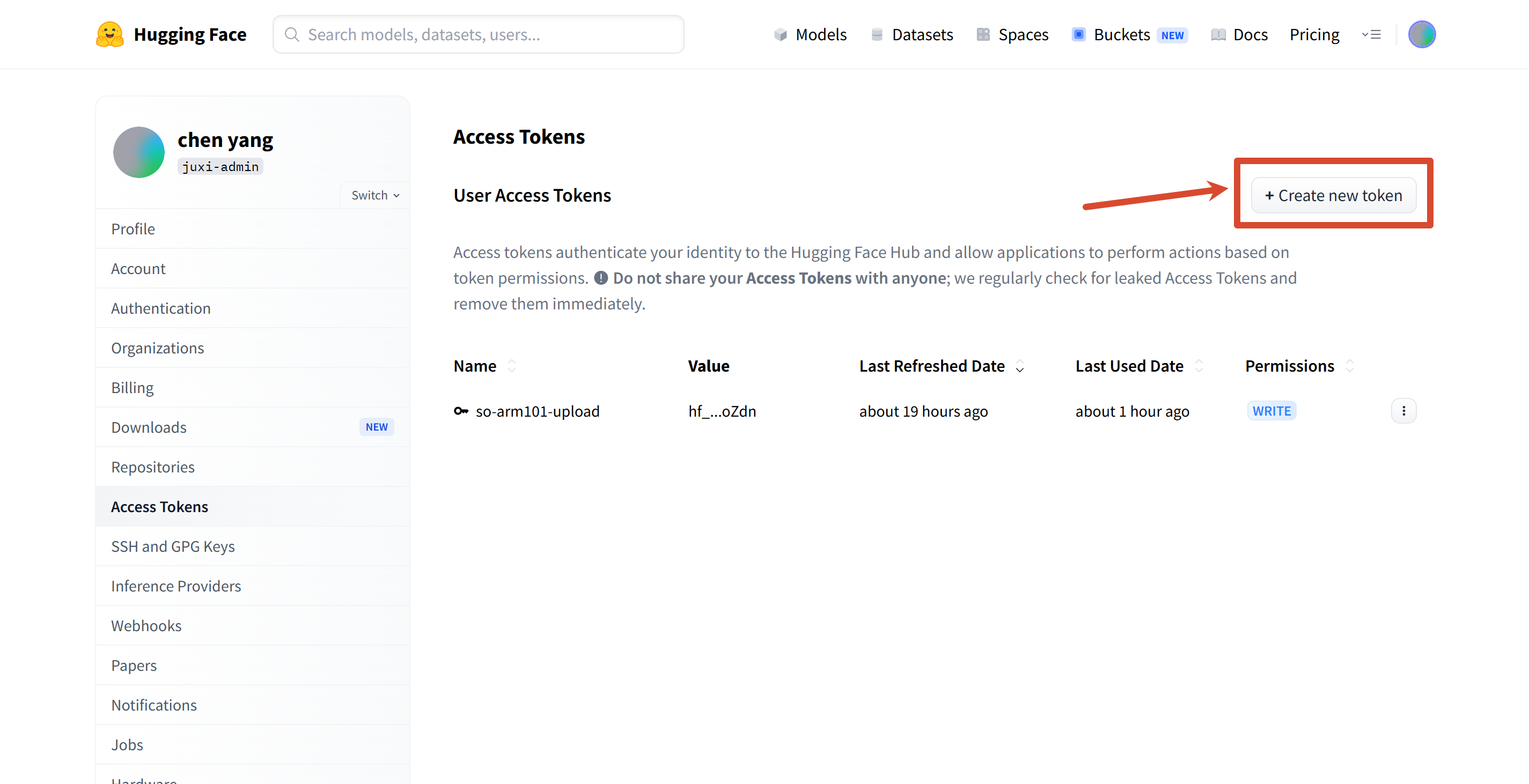Click the hf_...oZdn token value
The height and width of the screenshot is (784, 1529).
(722, 411)
